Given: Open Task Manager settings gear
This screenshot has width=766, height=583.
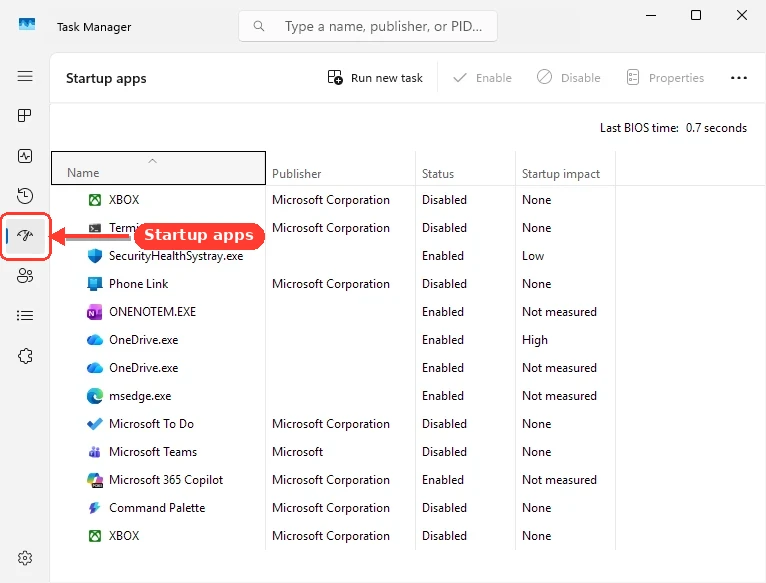Looking at the screenshot, I should (x=25, y=558).
